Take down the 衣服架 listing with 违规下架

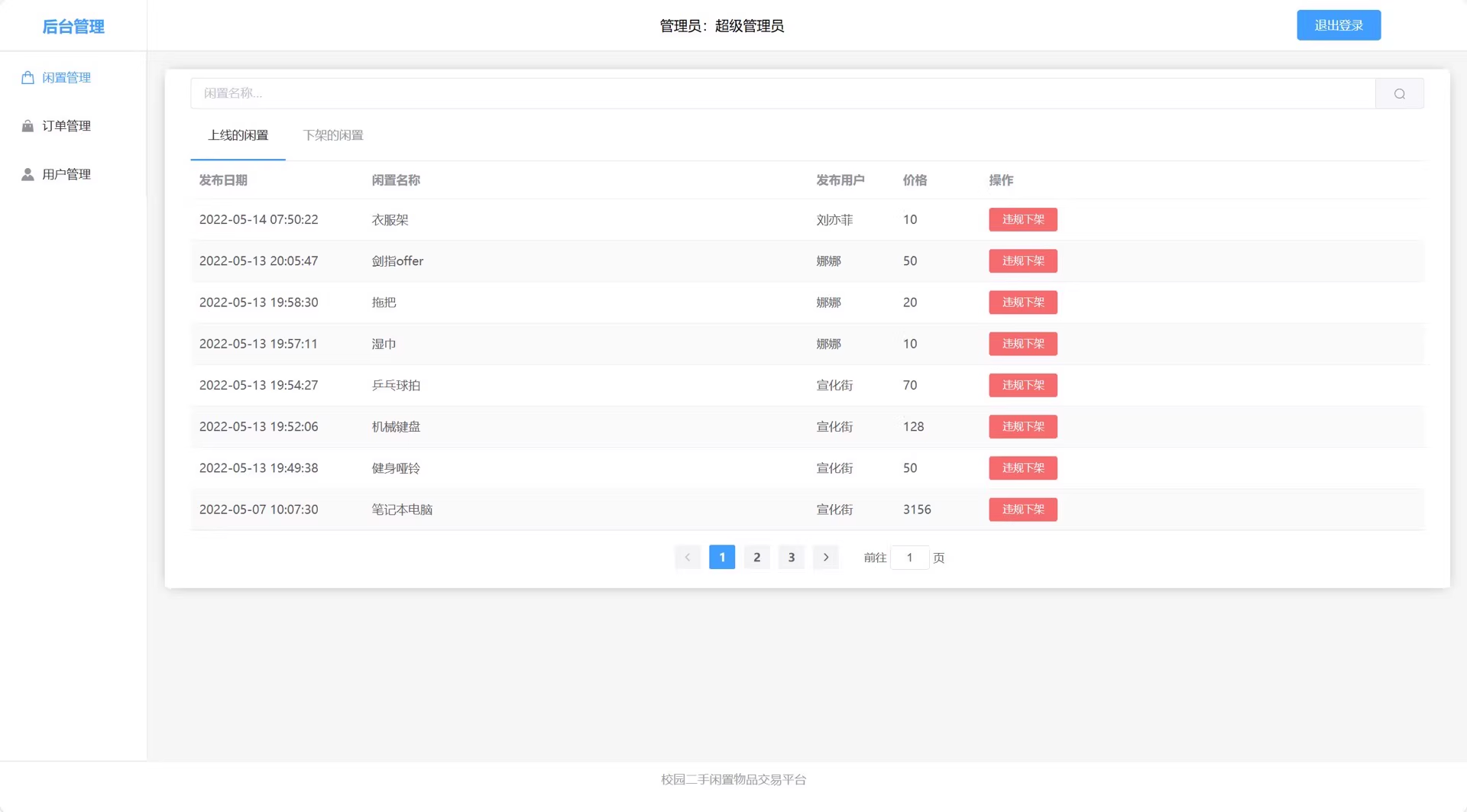coord(1023,220)
